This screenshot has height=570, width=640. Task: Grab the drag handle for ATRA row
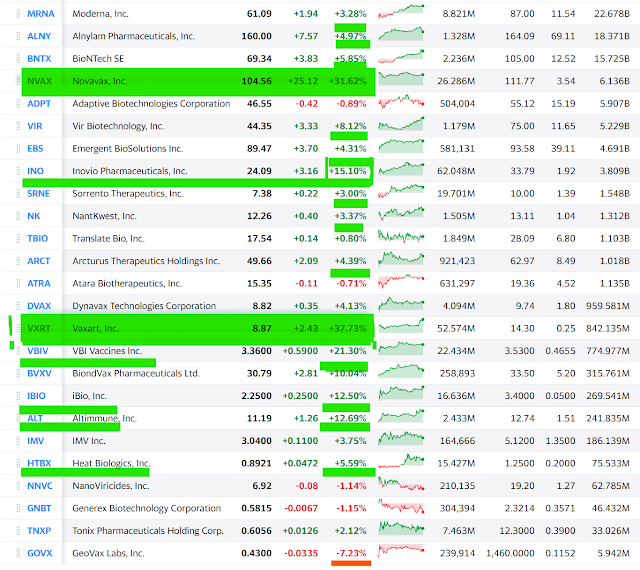(18, 283)
